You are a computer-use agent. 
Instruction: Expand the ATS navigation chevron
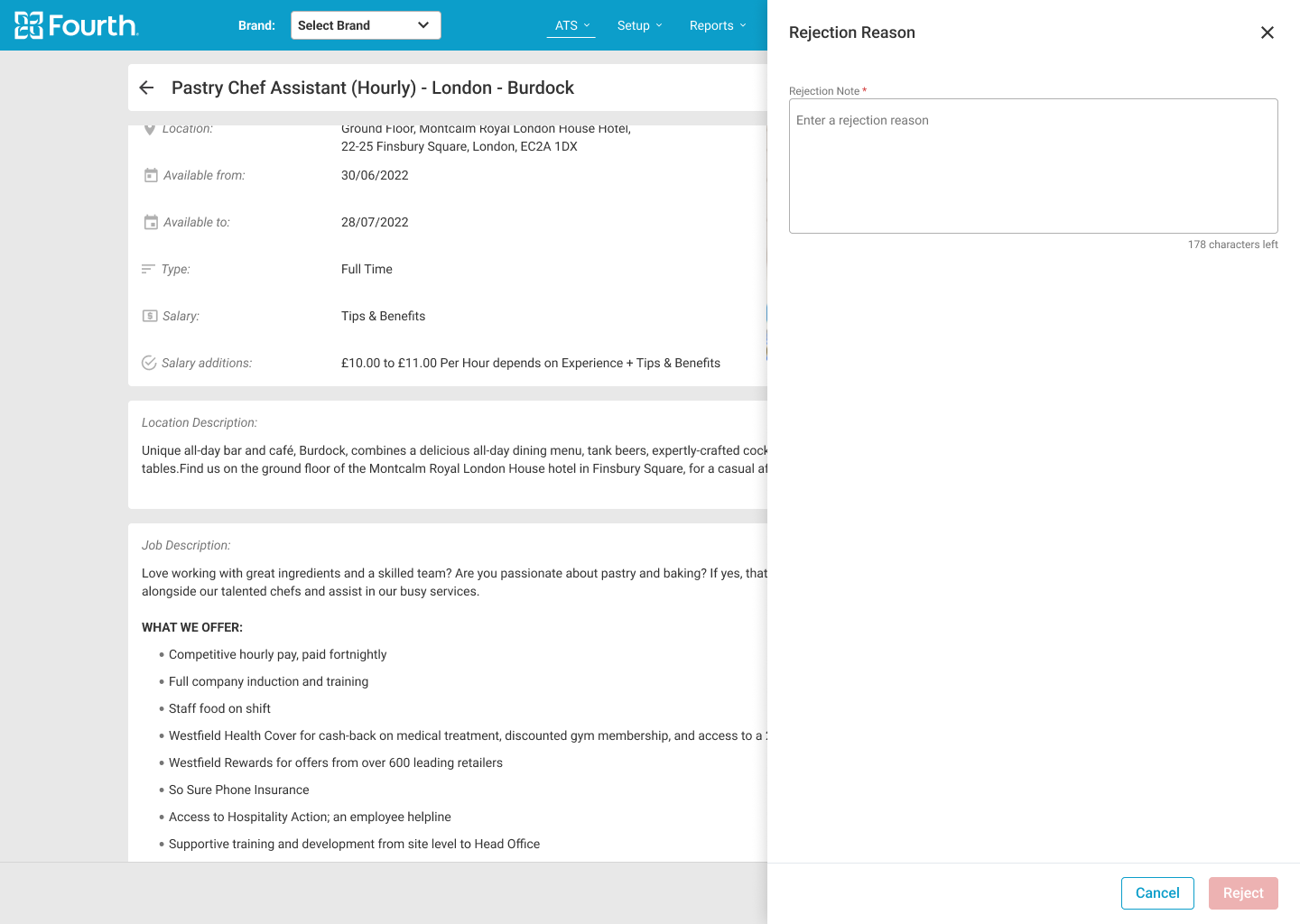(587, 25)
